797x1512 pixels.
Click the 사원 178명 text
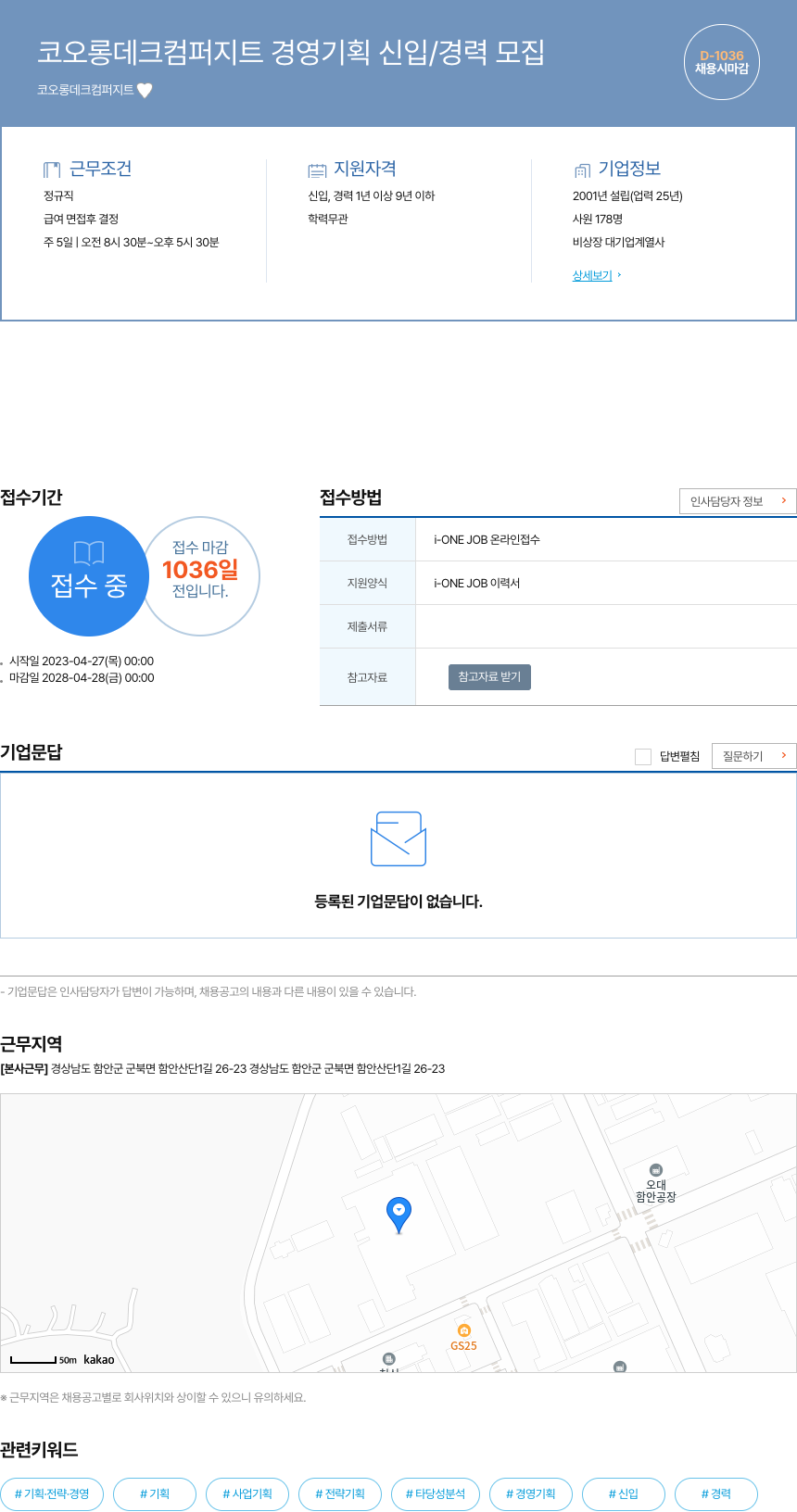598,220
